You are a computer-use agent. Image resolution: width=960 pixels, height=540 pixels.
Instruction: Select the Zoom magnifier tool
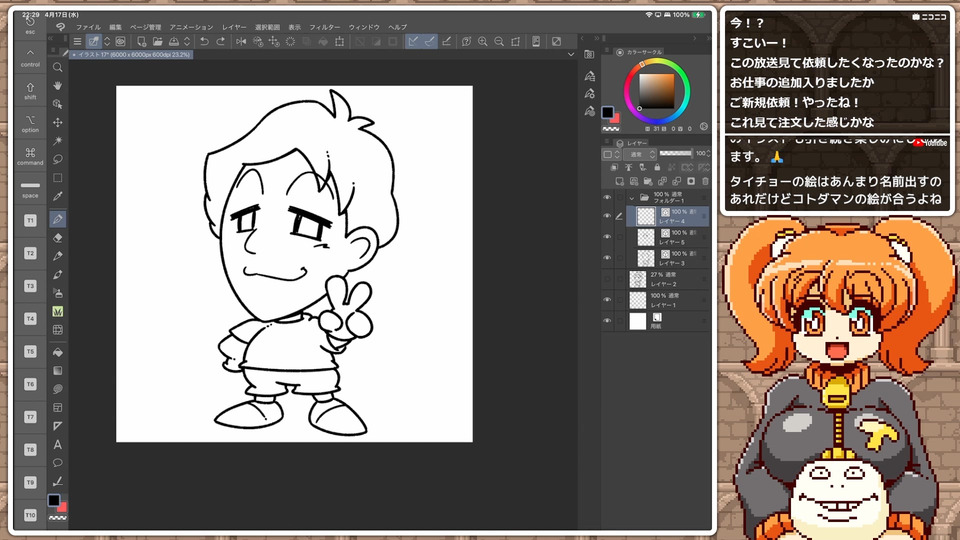point(58,67)
